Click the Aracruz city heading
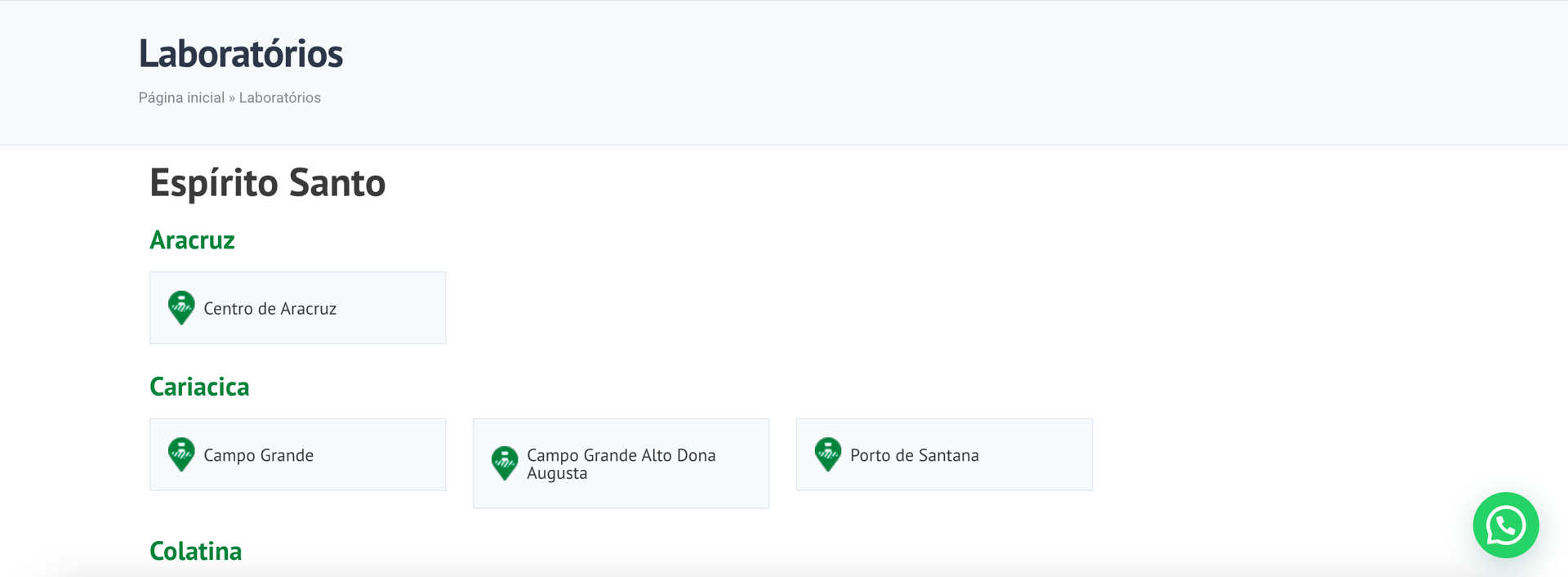The image size is (1568, 577). coord(192,240)
